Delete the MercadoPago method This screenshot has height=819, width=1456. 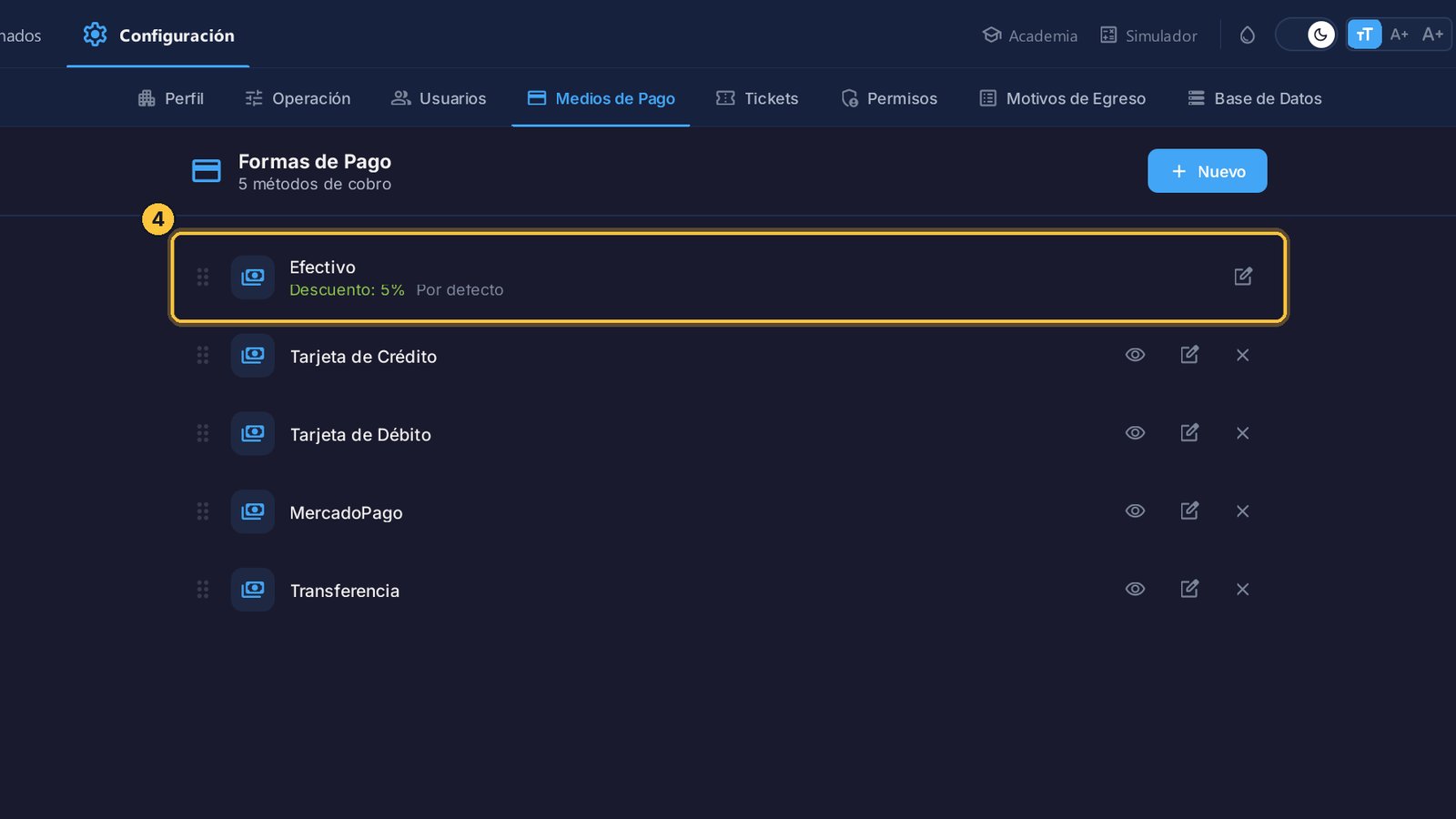pyautogui.click(x=1243, y=511)
